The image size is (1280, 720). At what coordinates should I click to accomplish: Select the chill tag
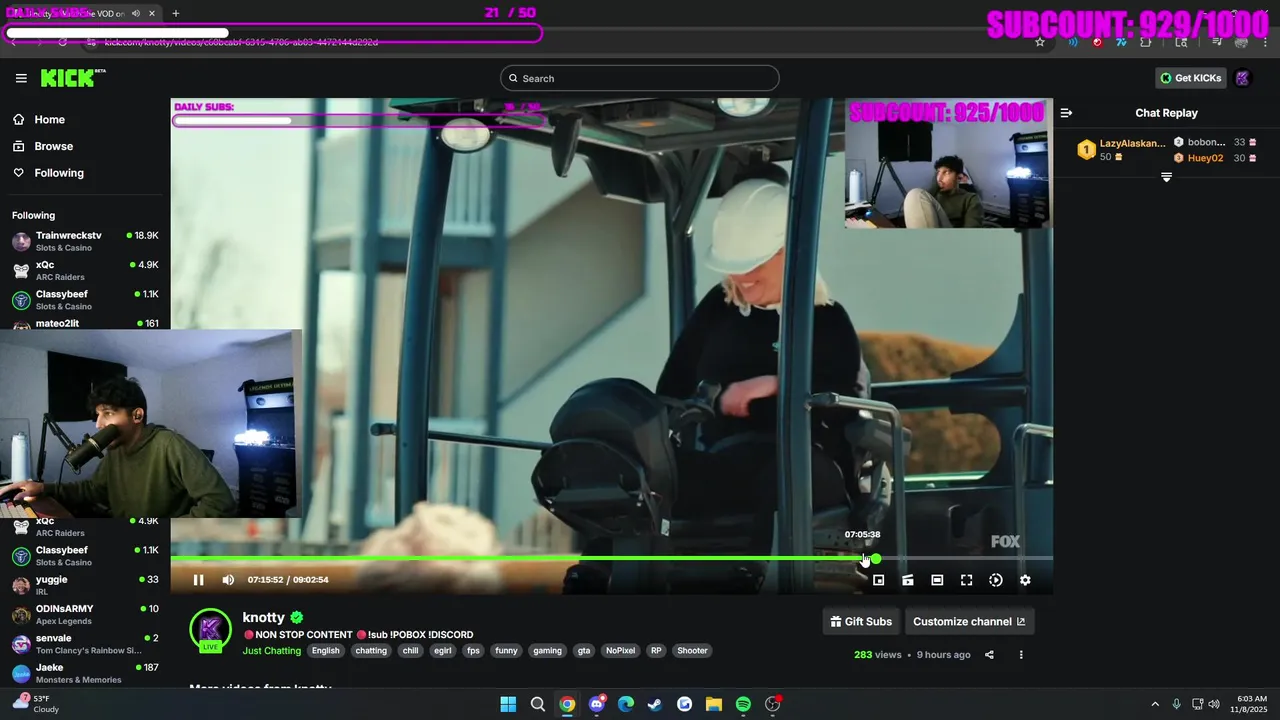(411, 651)
